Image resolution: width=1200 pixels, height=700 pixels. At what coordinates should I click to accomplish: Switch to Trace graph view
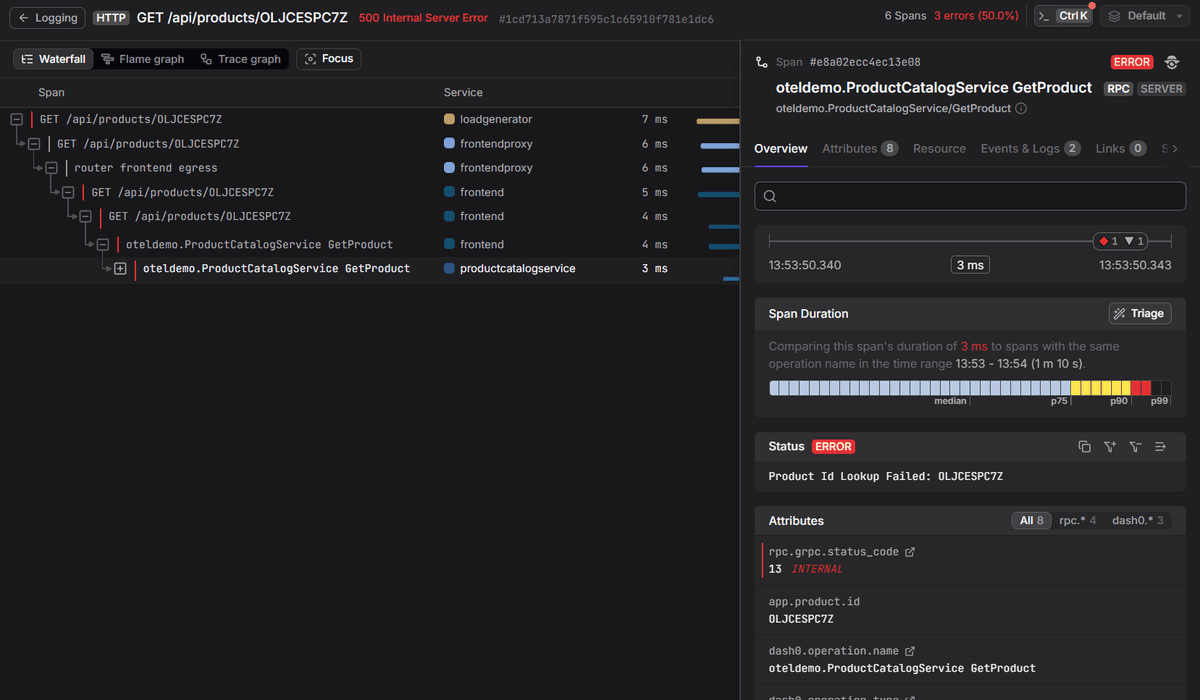[x=240, y=59]
